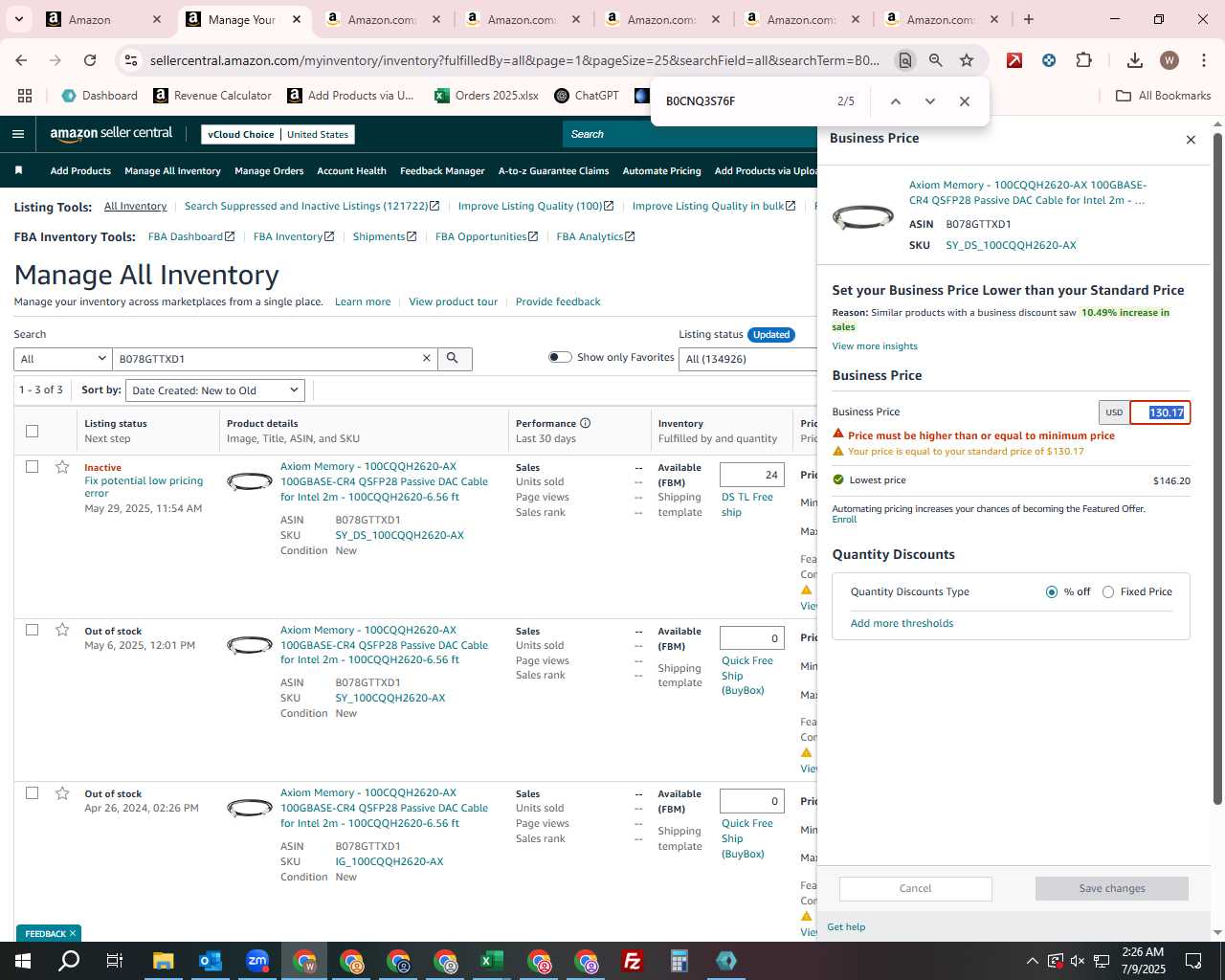The image size is (1225, 980).
Task: Open Automate Pricing nav item
Action: click(x=661, y=171)
